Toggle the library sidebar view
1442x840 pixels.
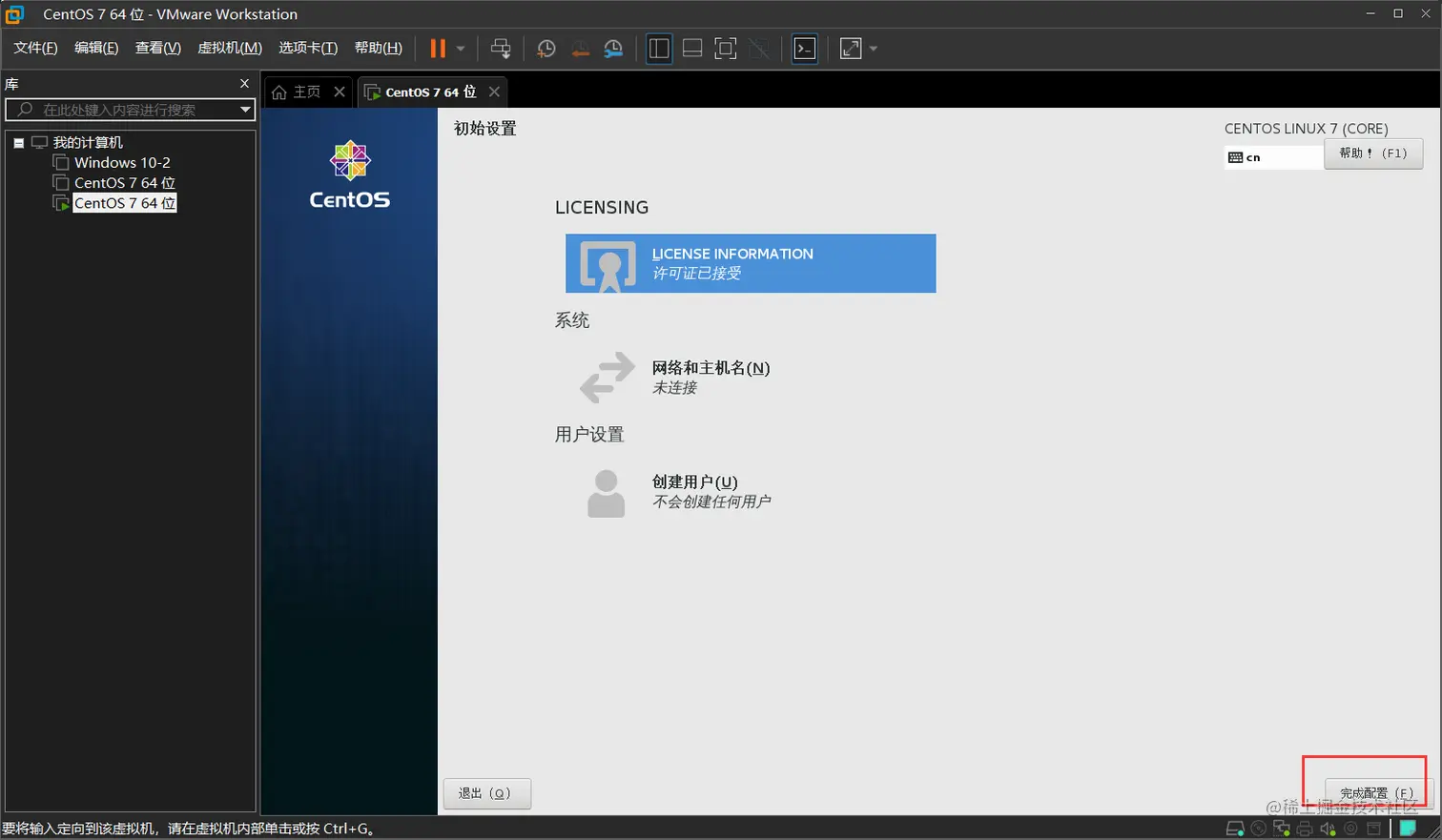659,49
